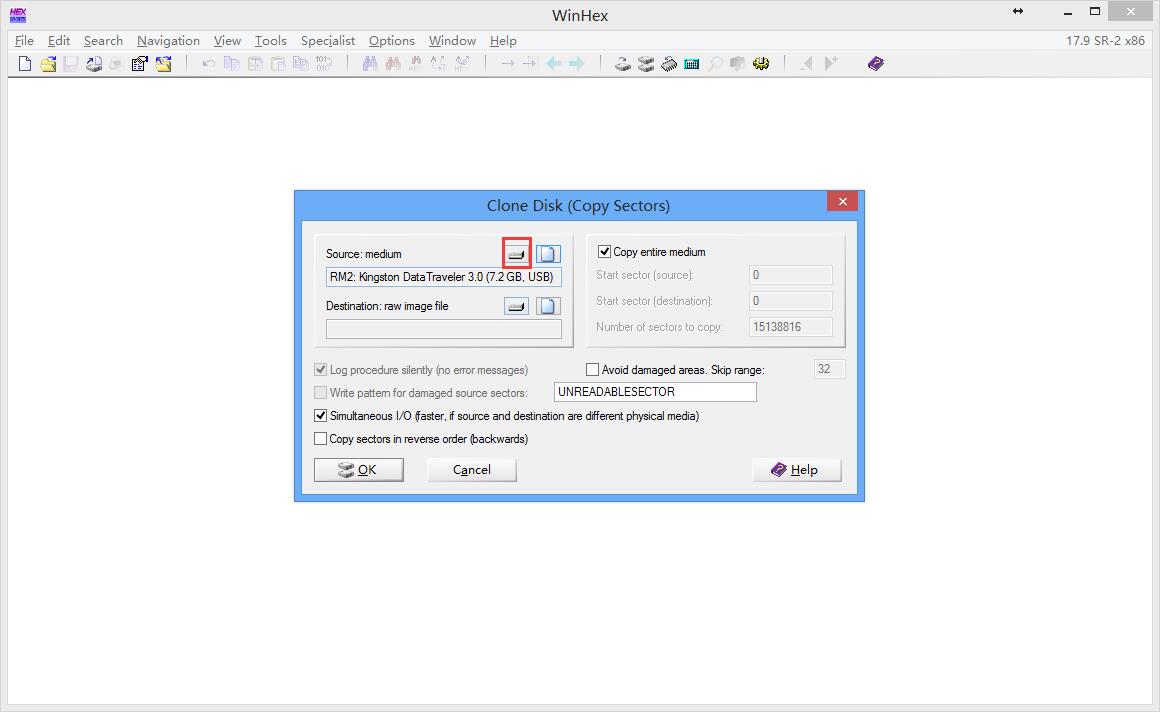Viewport: 1160px width, 712px height.
Task: Open the File menu
Action: (24, 41)
